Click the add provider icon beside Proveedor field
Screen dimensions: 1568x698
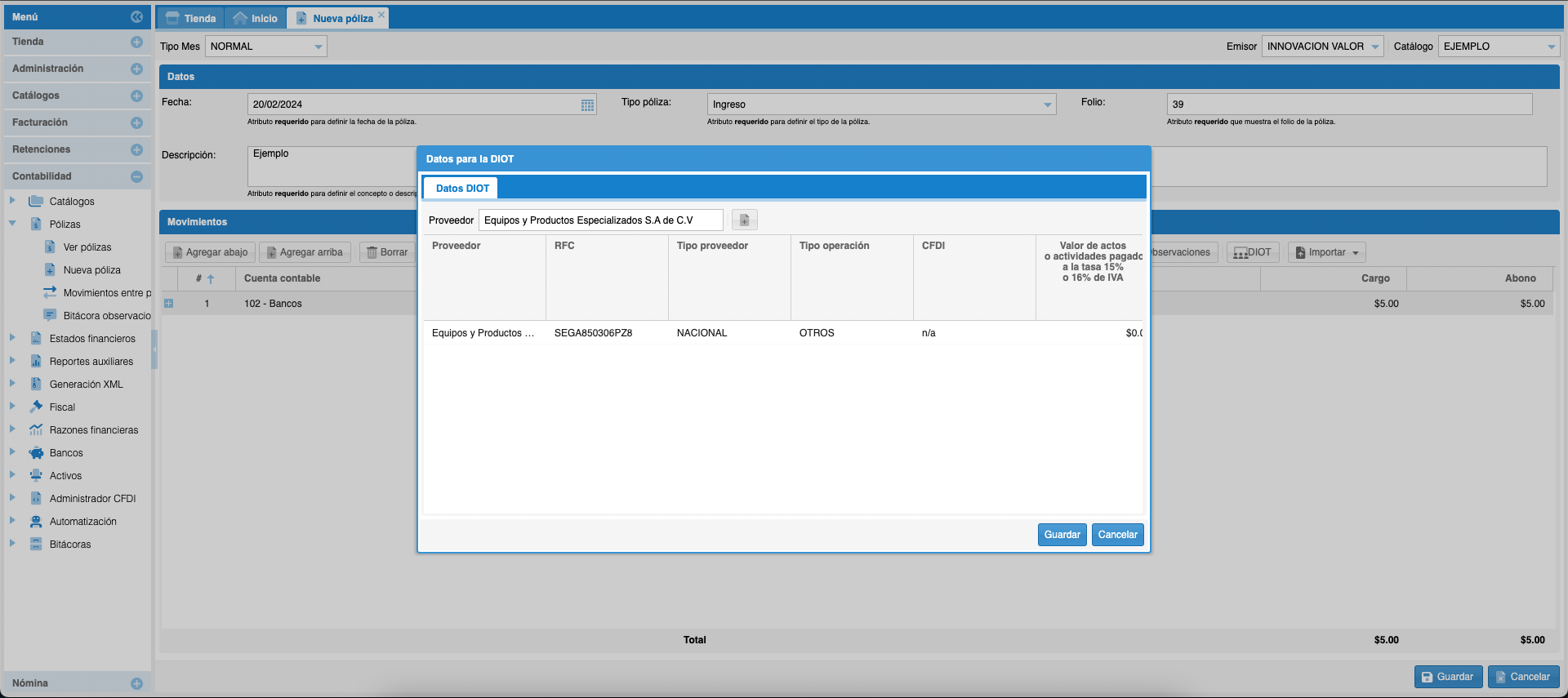pos(744,220)
